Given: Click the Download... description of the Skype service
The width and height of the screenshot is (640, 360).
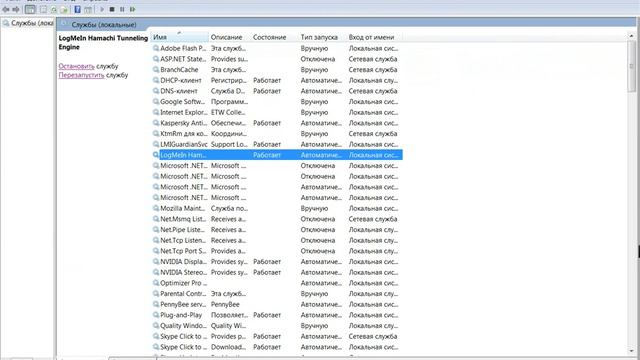Looking at the screenshot, I should point(229,347).
